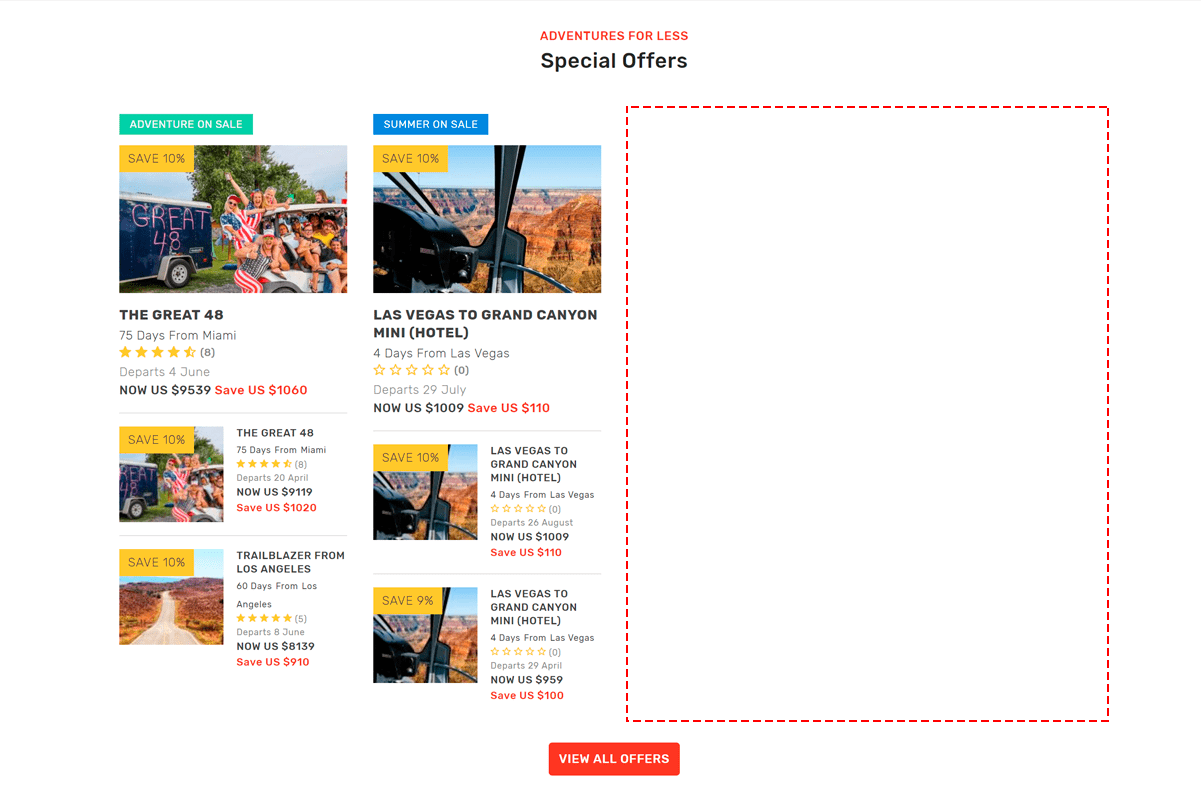The image size is (1201, 803).
Task: Click Save 10% badge on Trailblazer thumbnail
Action: (157, 563)
